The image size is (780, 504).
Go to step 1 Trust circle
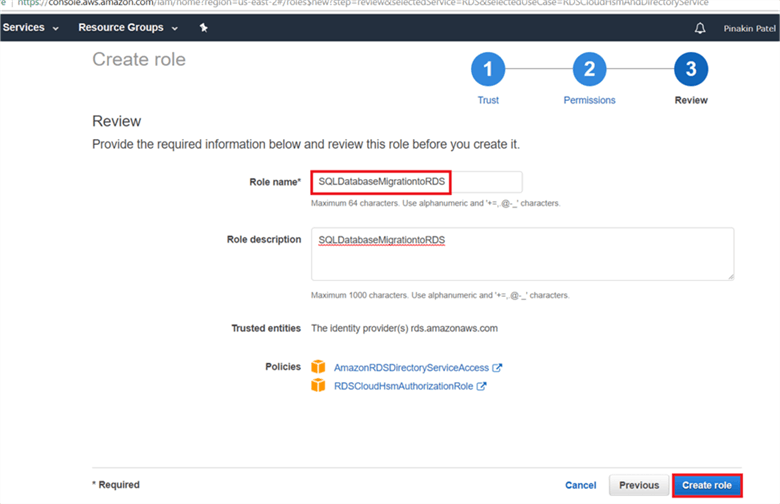click(x=488, y=69)
